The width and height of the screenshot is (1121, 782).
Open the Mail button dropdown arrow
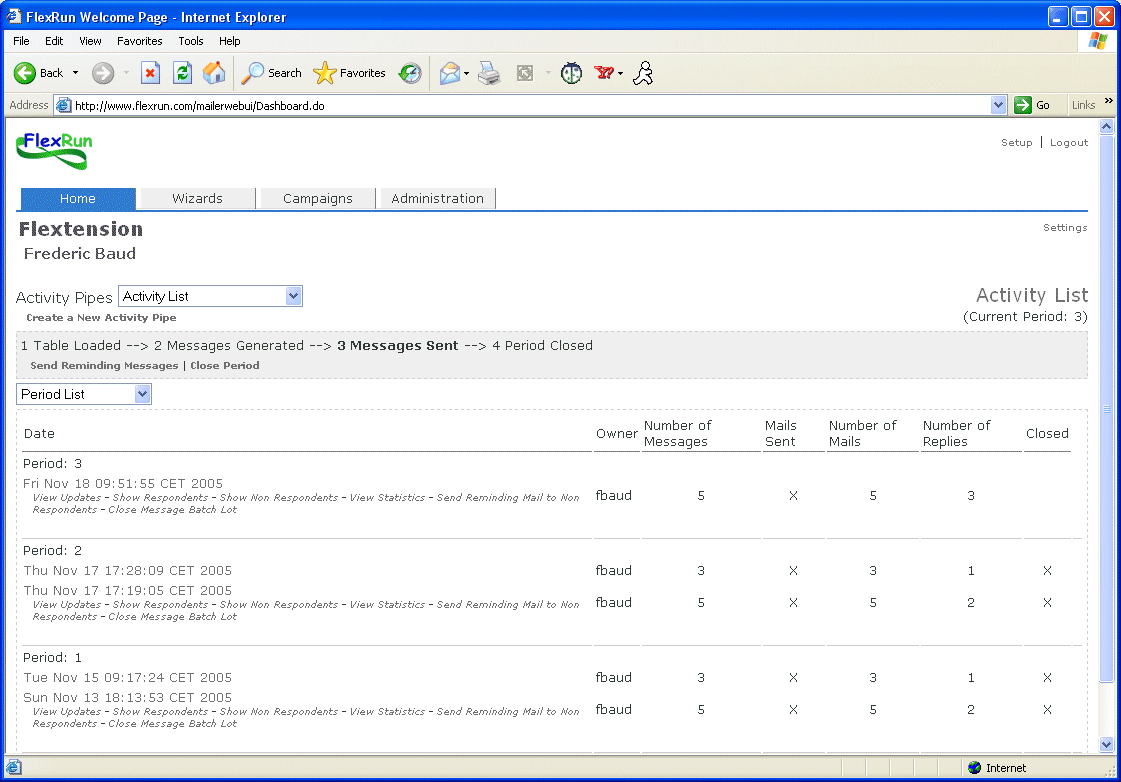pos(466,74)
